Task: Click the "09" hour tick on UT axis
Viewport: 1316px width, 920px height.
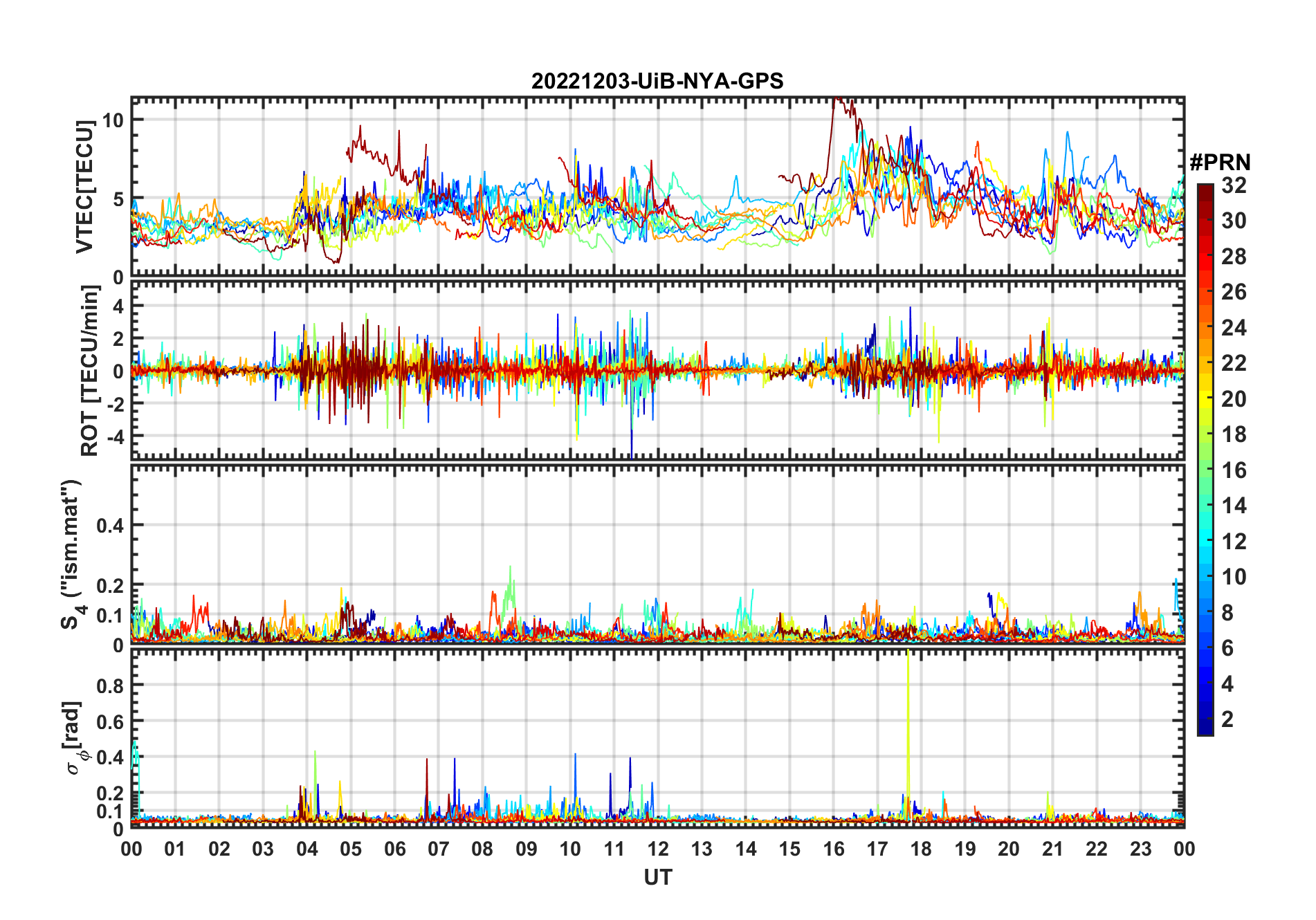Action: pyautogui.click(x=527, y=849)
